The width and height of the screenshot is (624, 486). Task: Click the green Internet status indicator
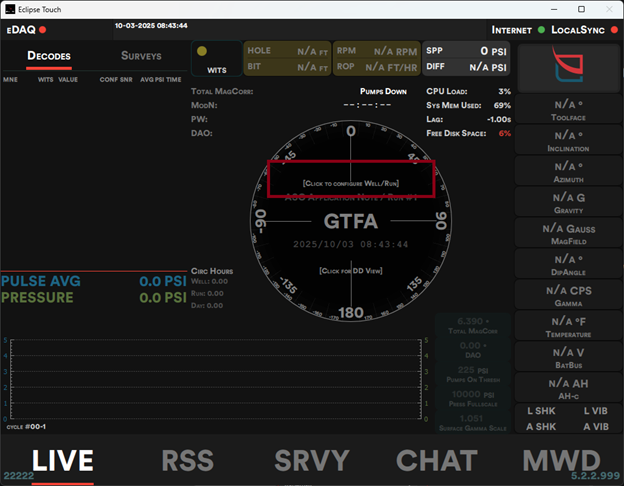[x=541, y=30]
